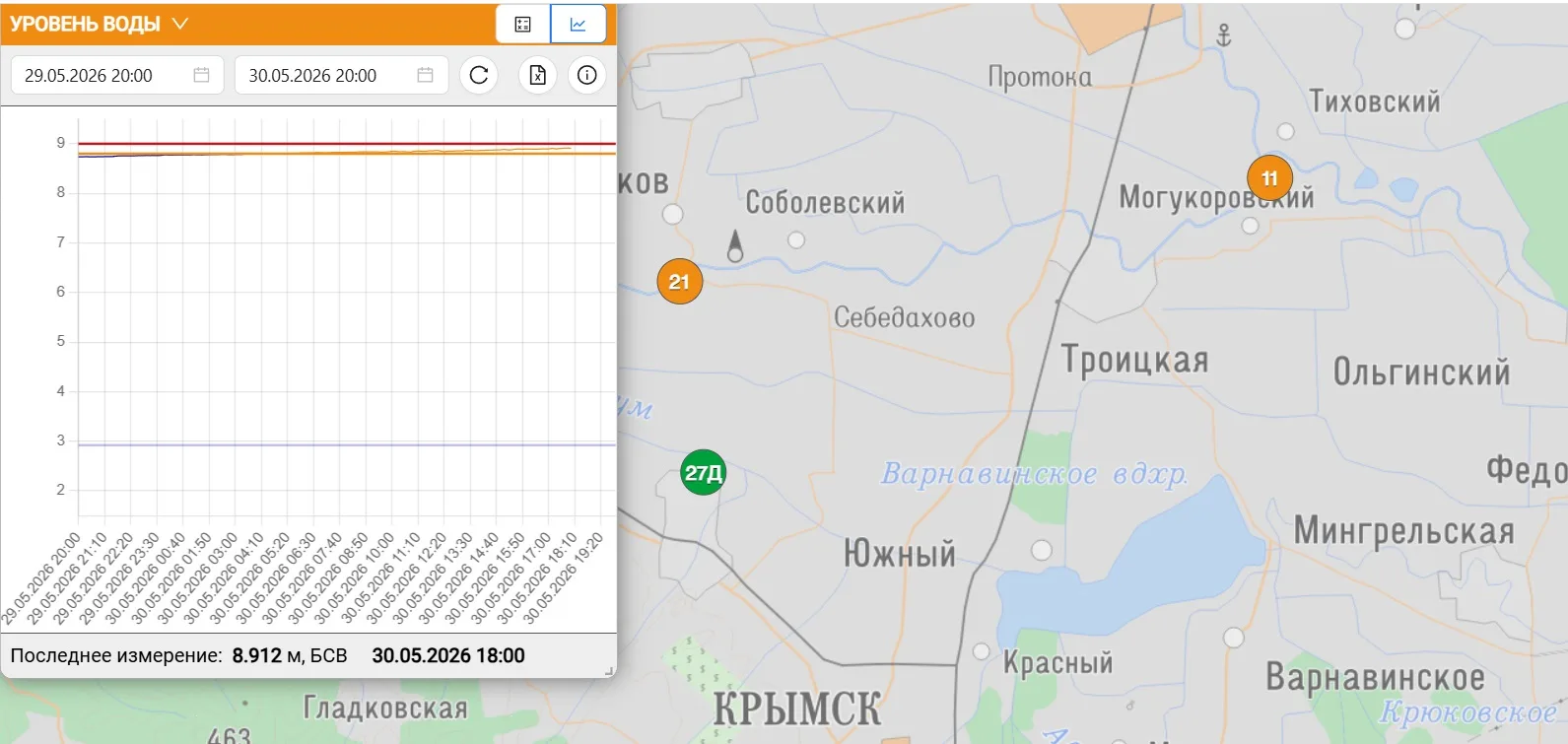Viewport: 1568px width, 744px height.
Task: Open calendar for end date 30.05.2026
Action: [x=425, y=75]
